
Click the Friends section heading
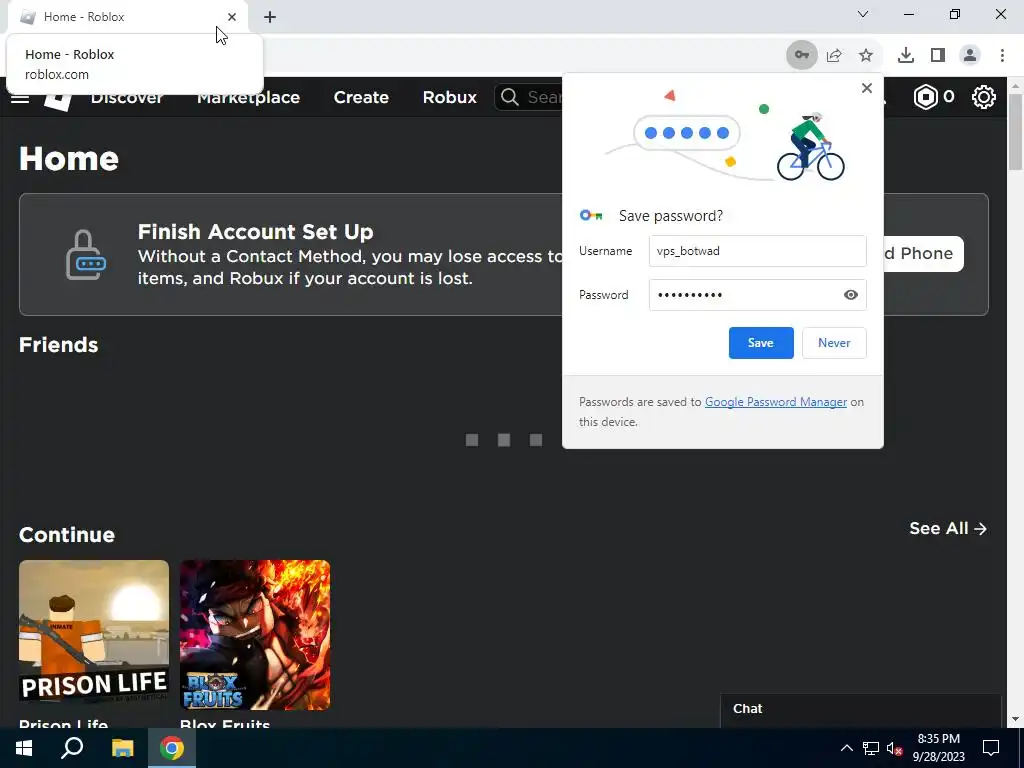[59, 345]
